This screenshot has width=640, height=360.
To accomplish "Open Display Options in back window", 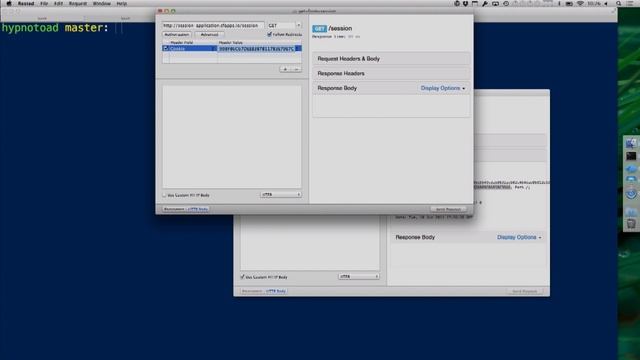I will (x=519, y=237).
